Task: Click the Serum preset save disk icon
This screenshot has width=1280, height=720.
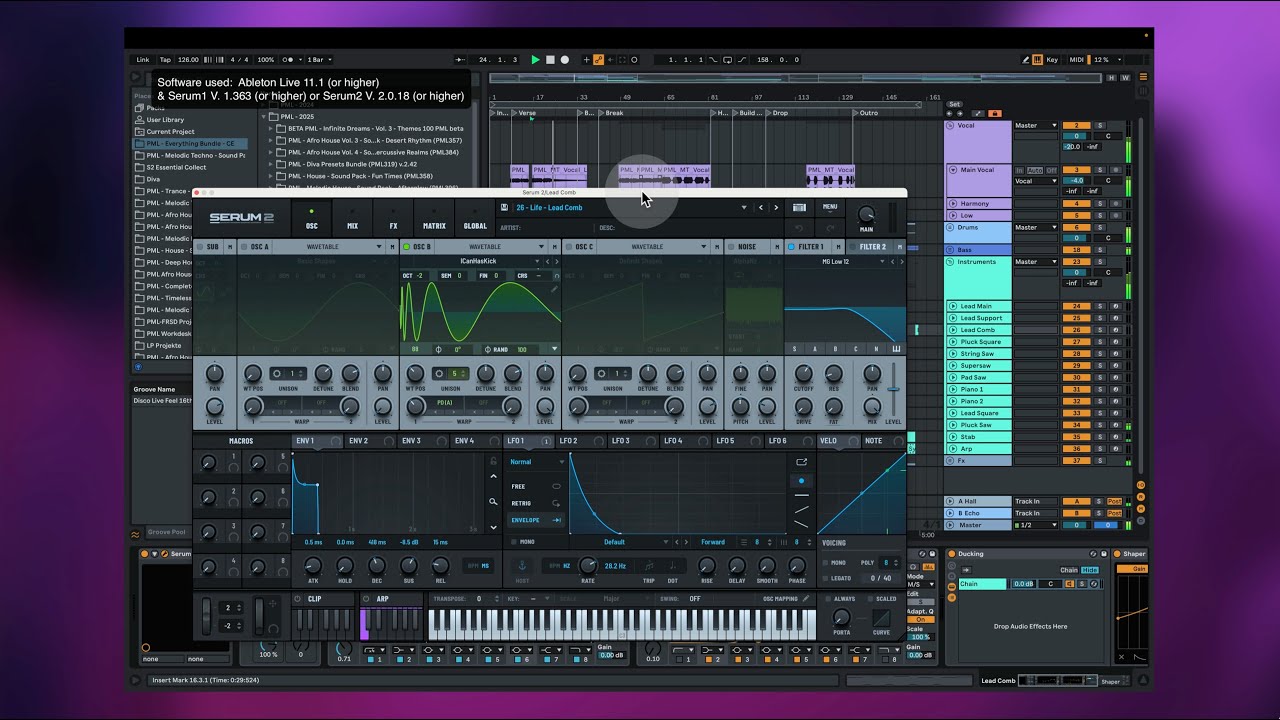Action: [x=504, y=208]
